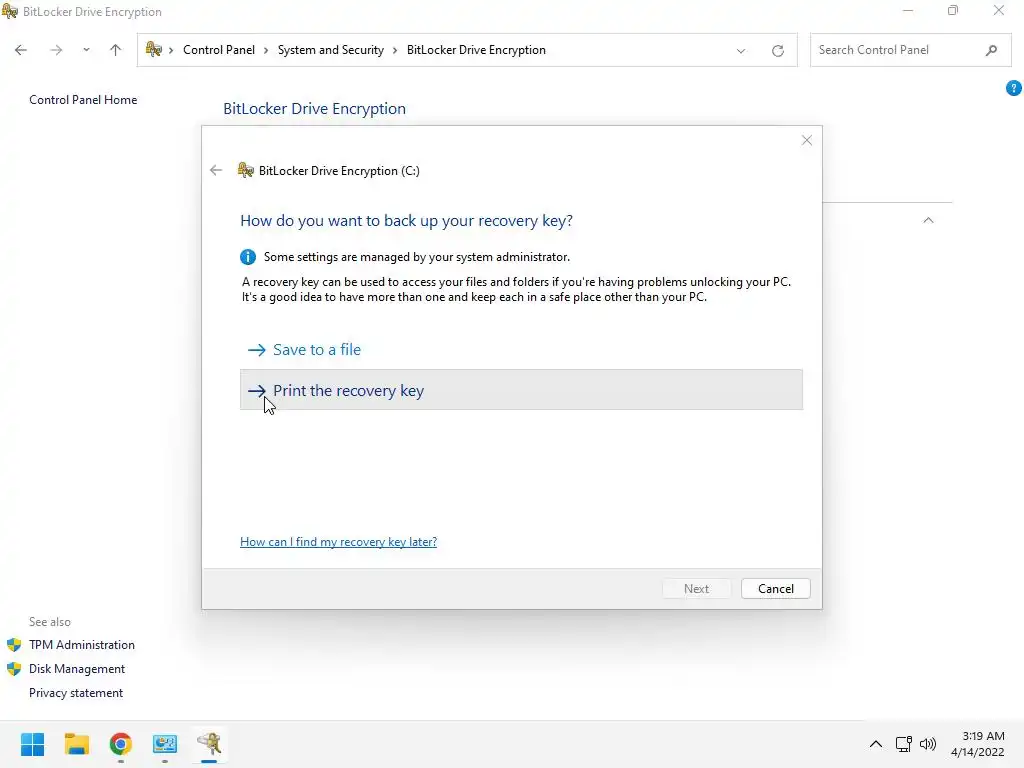
Task: Go back using the wizard's back arrow
Action: [216, 170]
